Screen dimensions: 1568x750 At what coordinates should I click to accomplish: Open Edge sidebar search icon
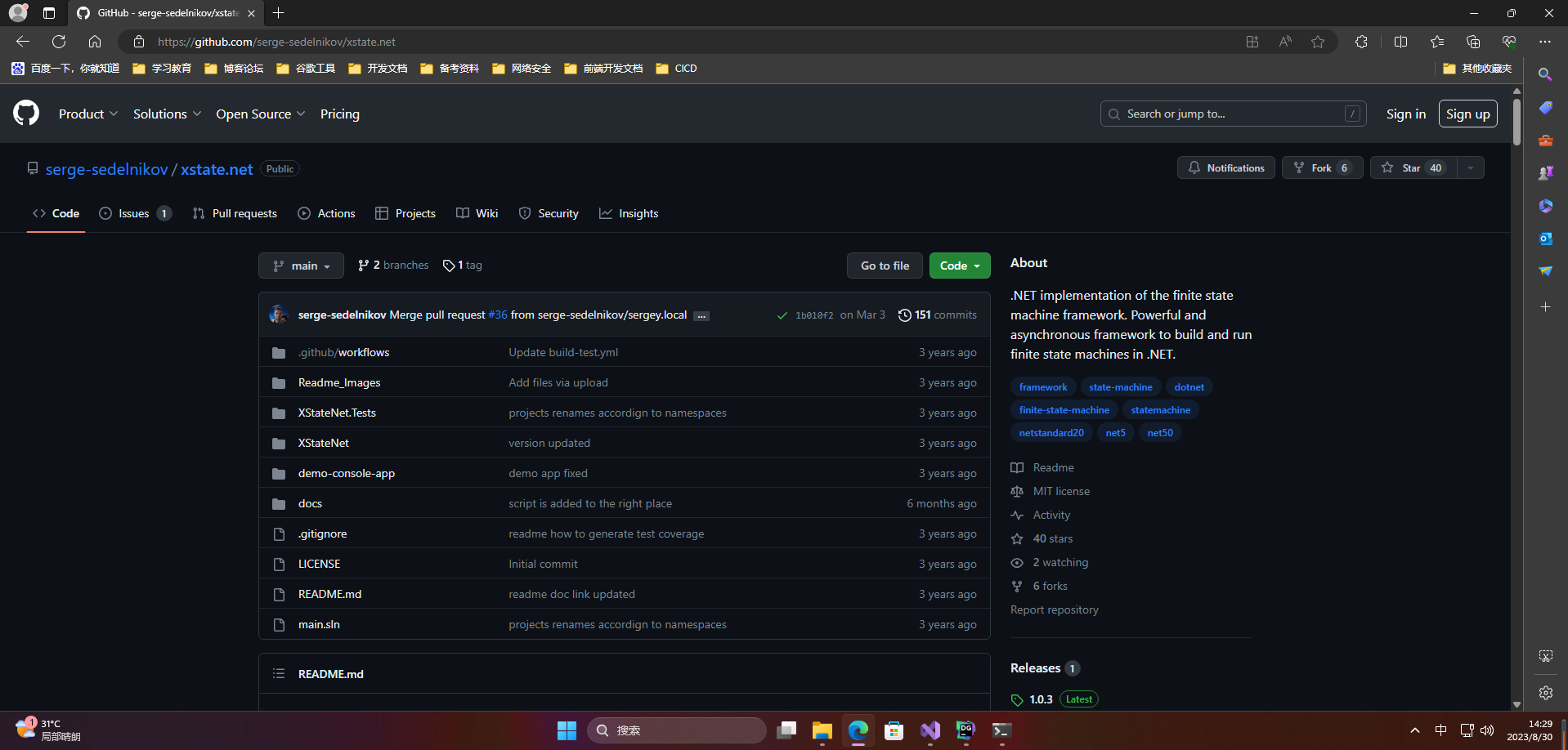point(1545,74)
